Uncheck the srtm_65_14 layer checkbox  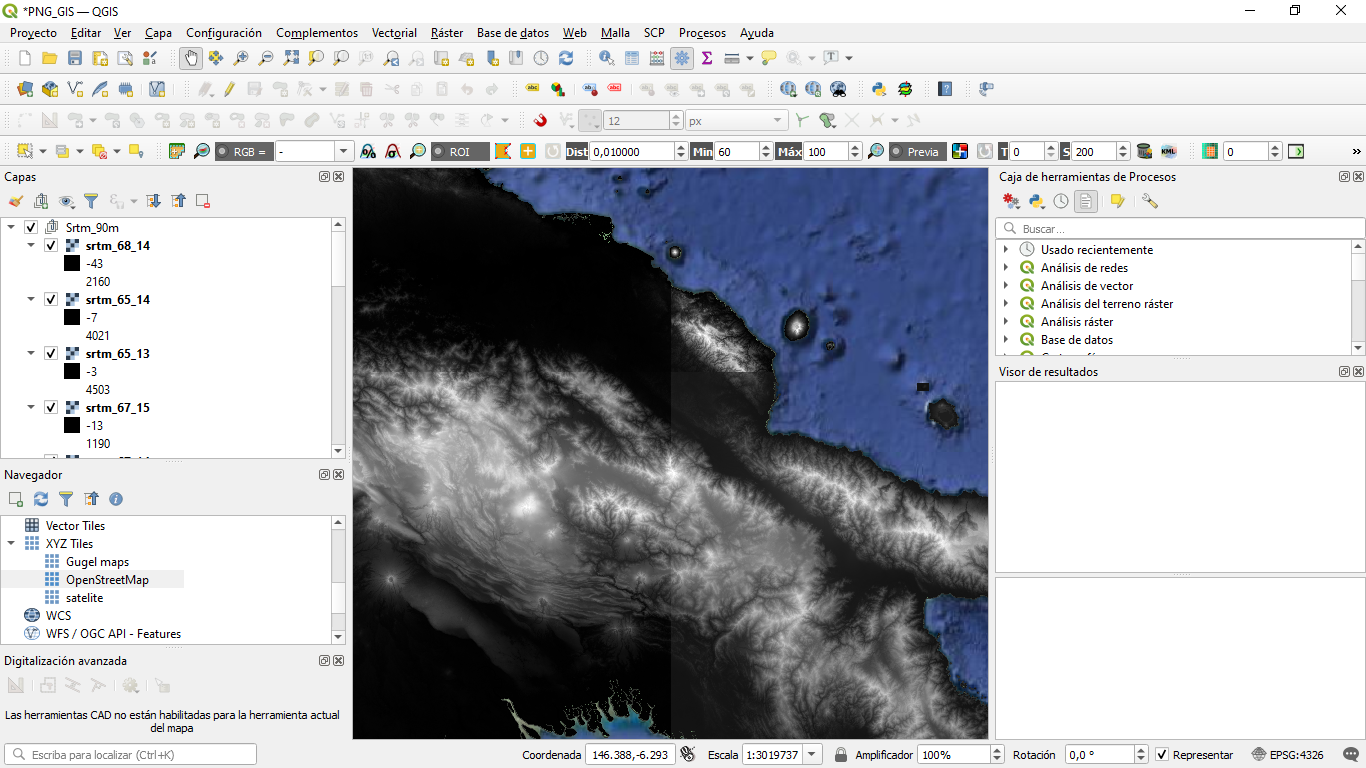click(51, 299)
